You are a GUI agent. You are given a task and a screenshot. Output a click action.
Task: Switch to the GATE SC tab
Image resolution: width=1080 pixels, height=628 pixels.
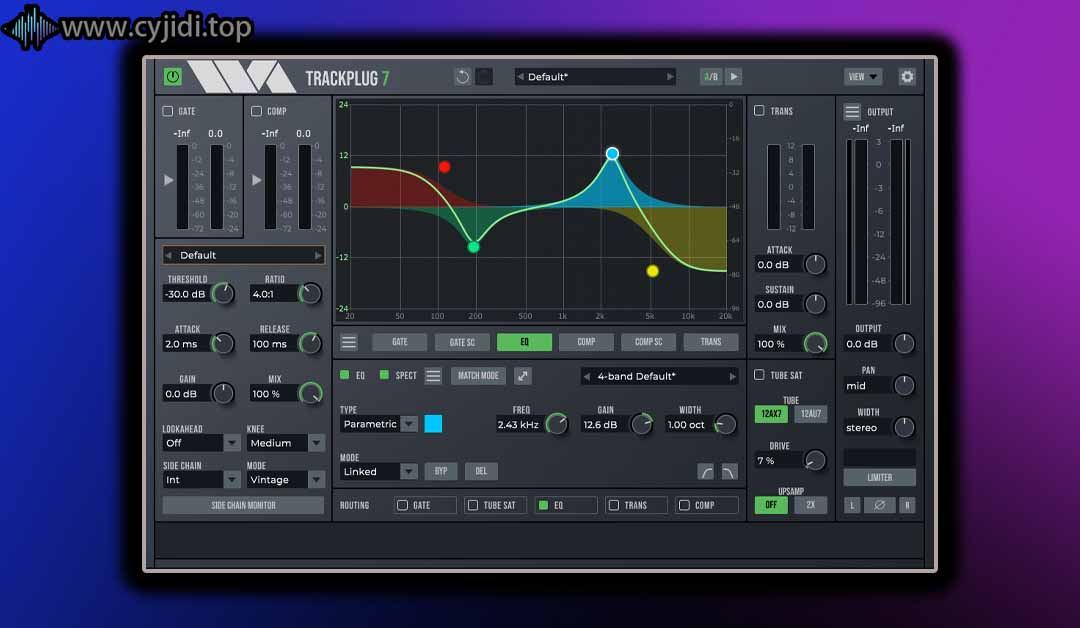pos(462,342)
